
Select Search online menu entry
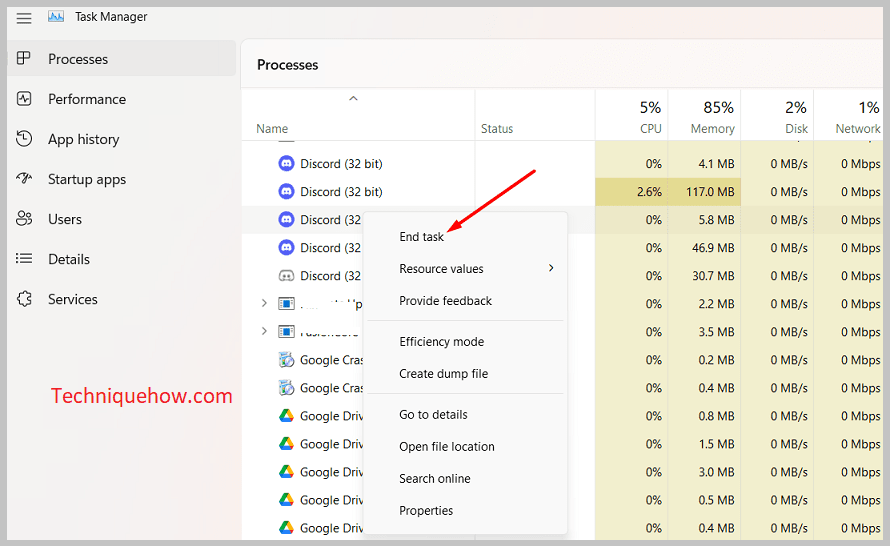[x=435, y=478]
